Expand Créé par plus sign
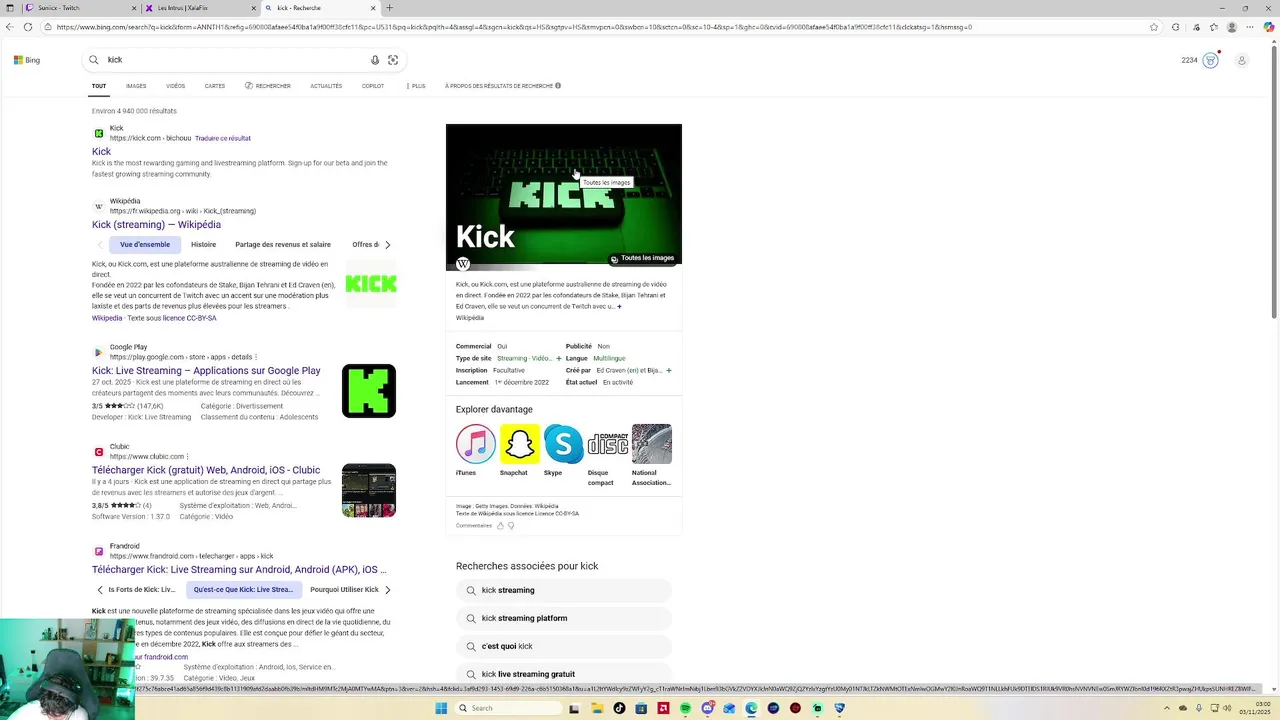Viewport: 1280px width, 720px height. click(x=668, y=370)
